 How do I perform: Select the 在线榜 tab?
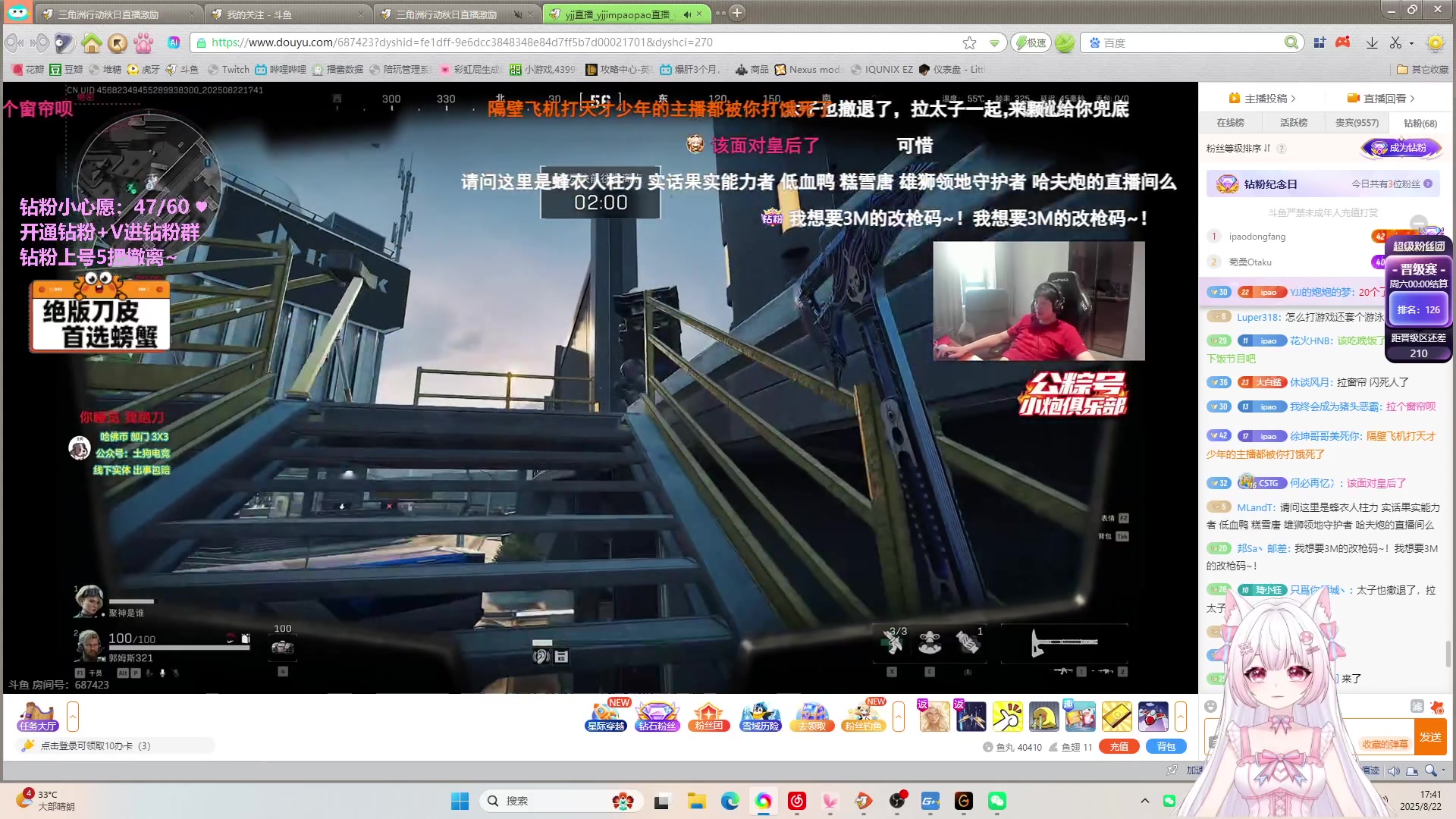tap(1230, 123)
